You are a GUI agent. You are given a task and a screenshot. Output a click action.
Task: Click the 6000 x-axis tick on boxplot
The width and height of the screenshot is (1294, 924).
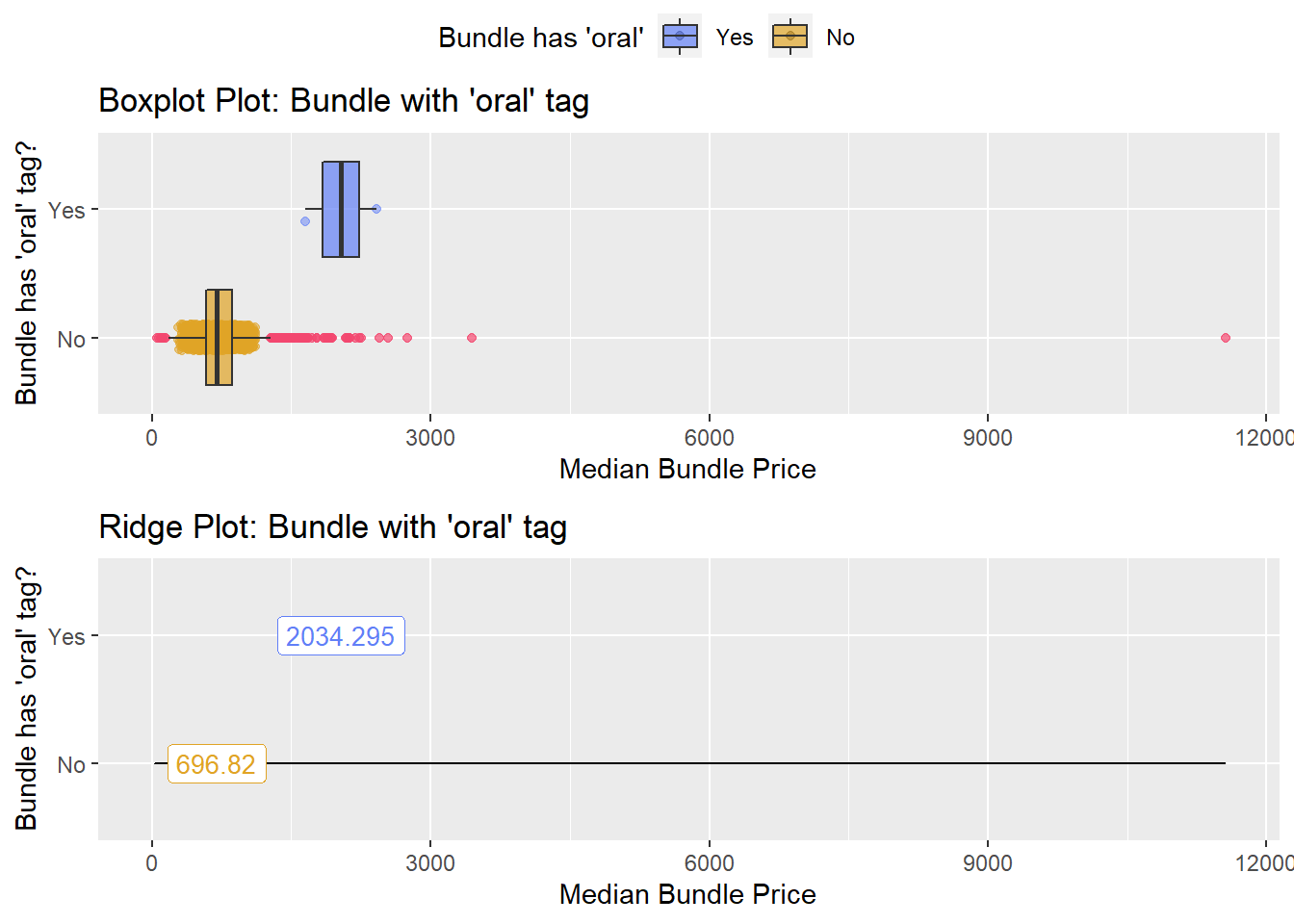[710, 438]
